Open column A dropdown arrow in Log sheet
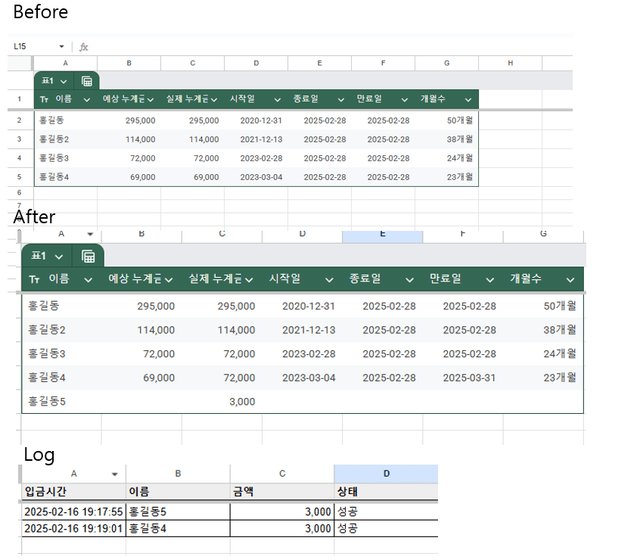This screenshot has height=560, width=640. [x=114, y=473]
